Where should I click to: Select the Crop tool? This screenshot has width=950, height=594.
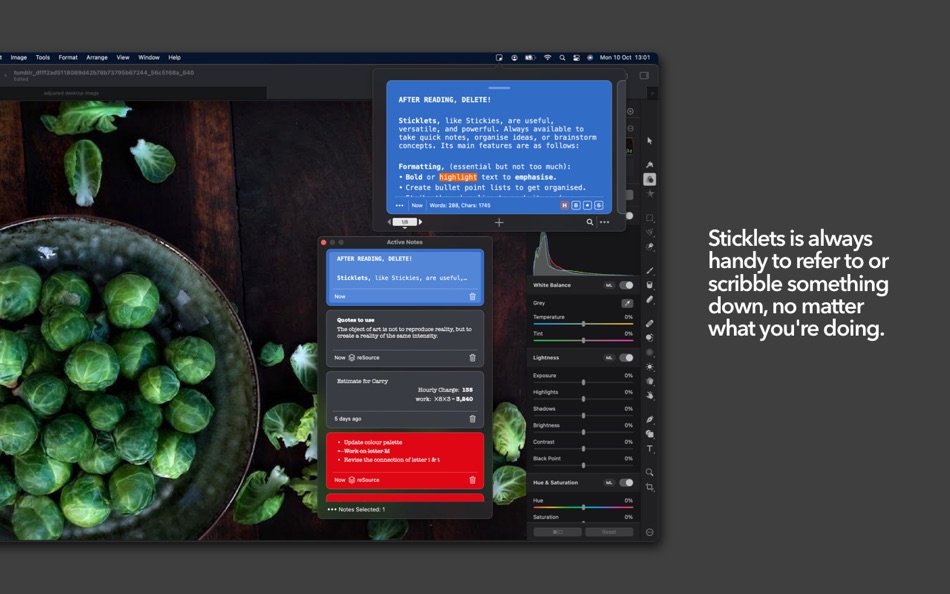[x=649, y=487]
